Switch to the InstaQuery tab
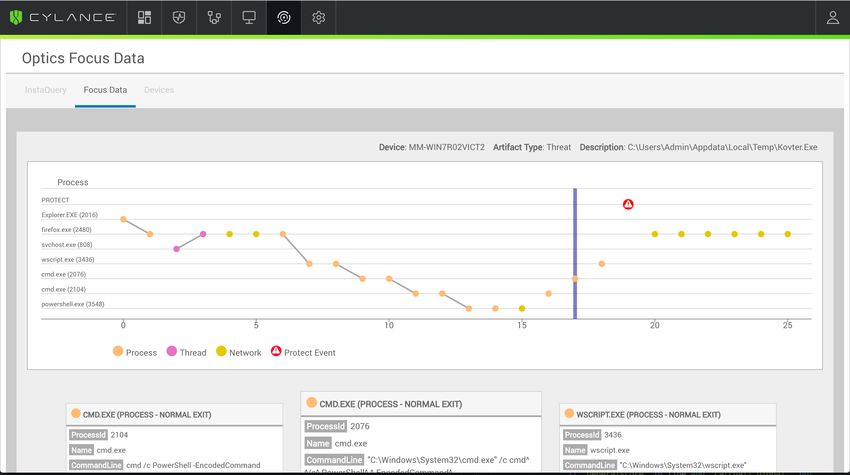The height and width of the screenshot is (475, 850). [x=46, y=90]
